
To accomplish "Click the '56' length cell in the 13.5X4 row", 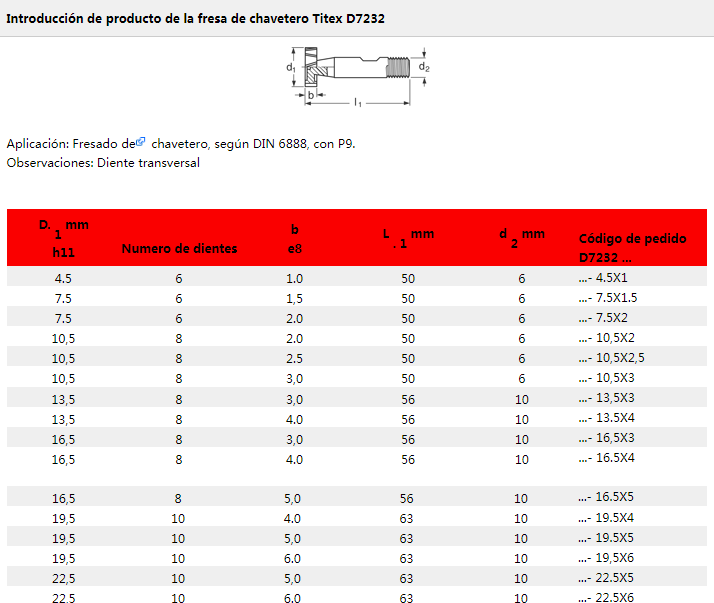I will click(x=408, y=420).
